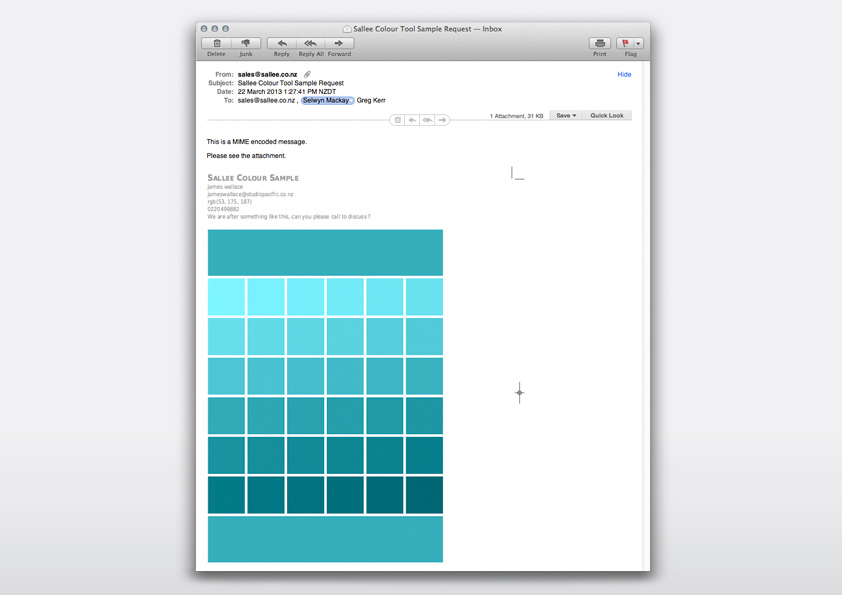Click the inline trash icon in header divider
Screen dimensions: 842x595
tap(398, 120)
